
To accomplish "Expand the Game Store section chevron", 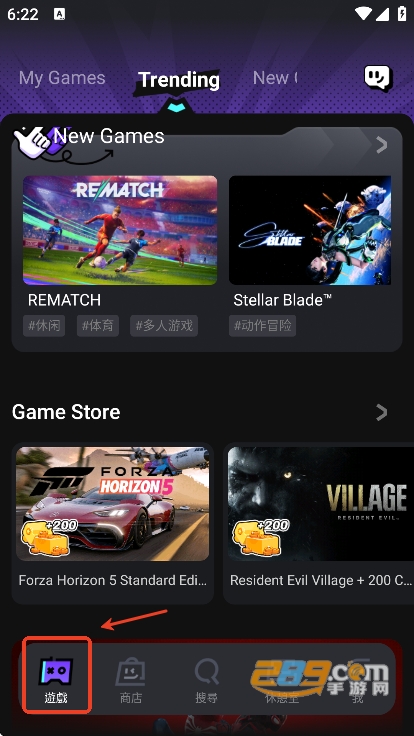I will (382, 413).
